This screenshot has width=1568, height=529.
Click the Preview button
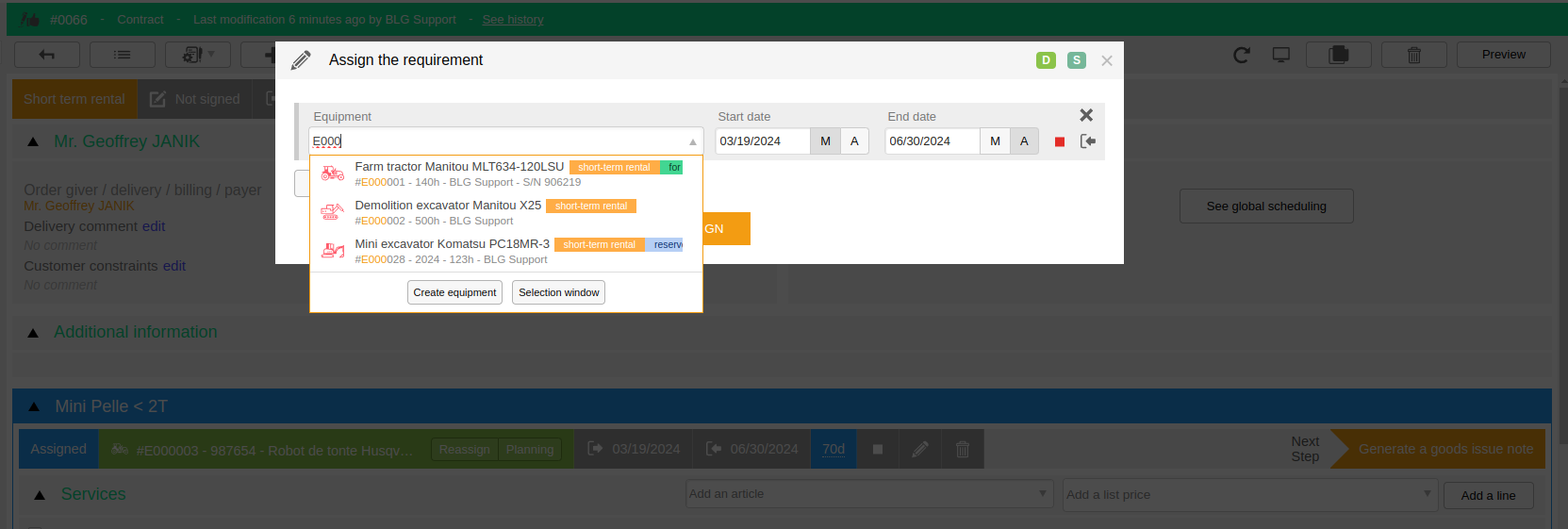[x=1504, y=55]
